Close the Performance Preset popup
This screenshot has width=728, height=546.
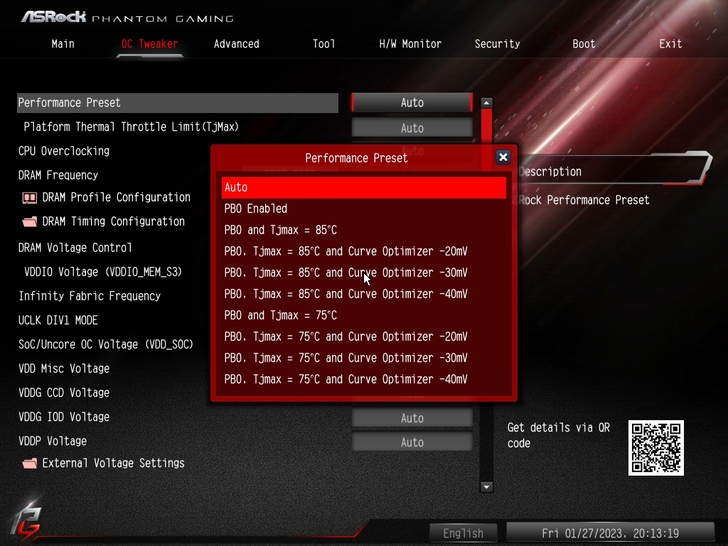(x=503, y=157)
